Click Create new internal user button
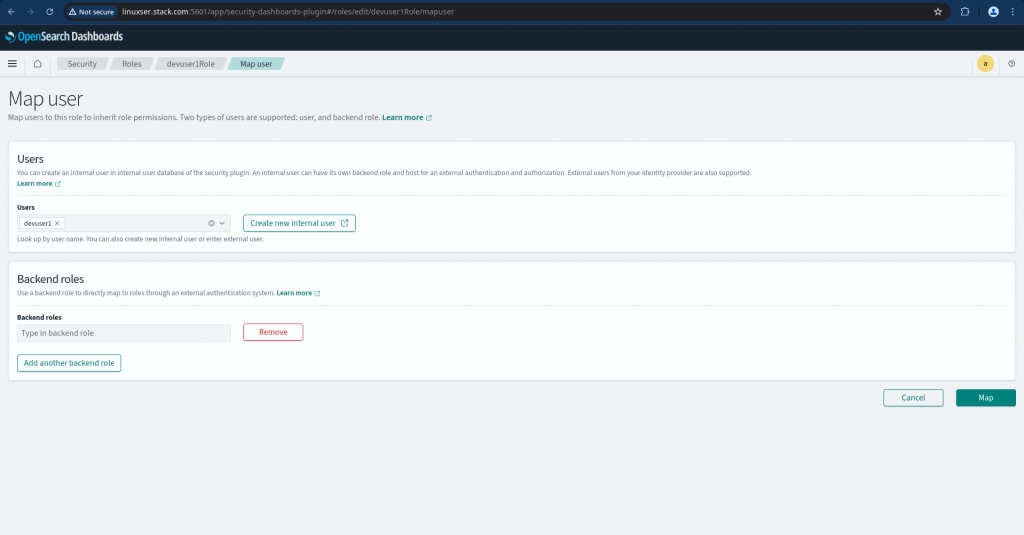Viewport: 1024px width, 535px height. point(299,223)
